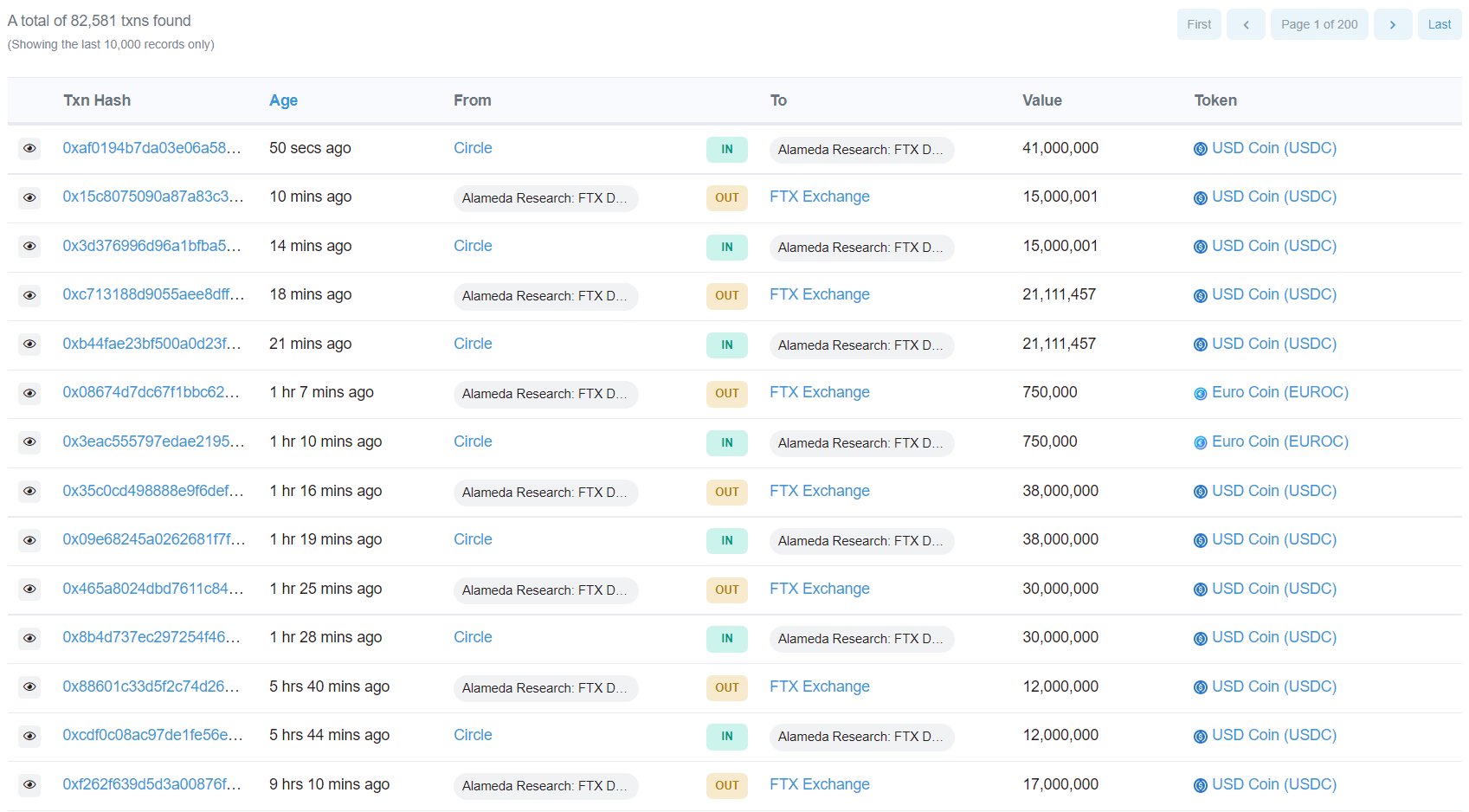Jump to the Last page

(1440, 24)
